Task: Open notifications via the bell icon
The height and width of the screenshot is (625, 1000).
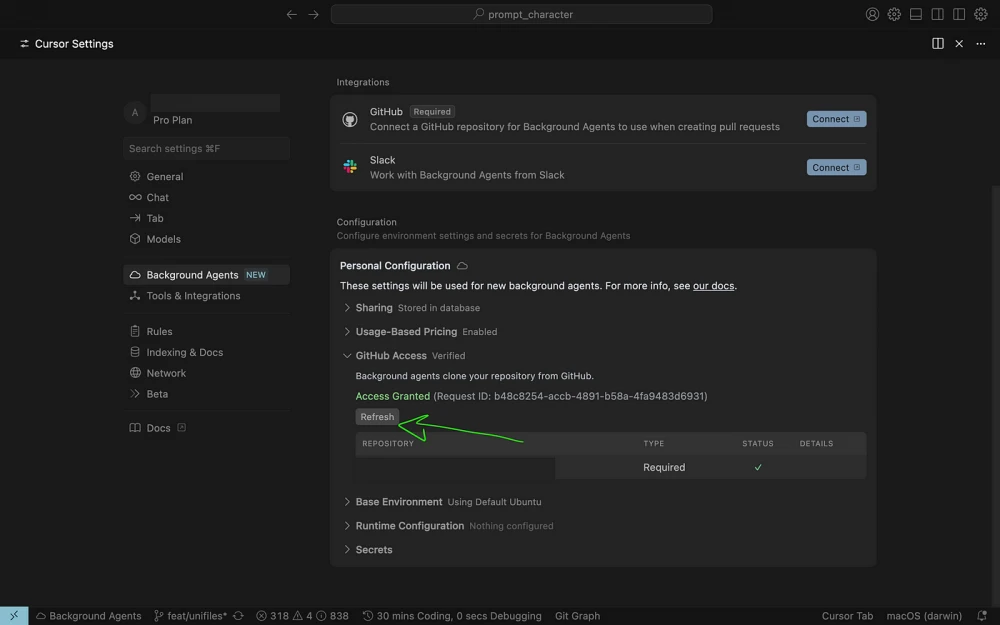Action: (981, 615)
